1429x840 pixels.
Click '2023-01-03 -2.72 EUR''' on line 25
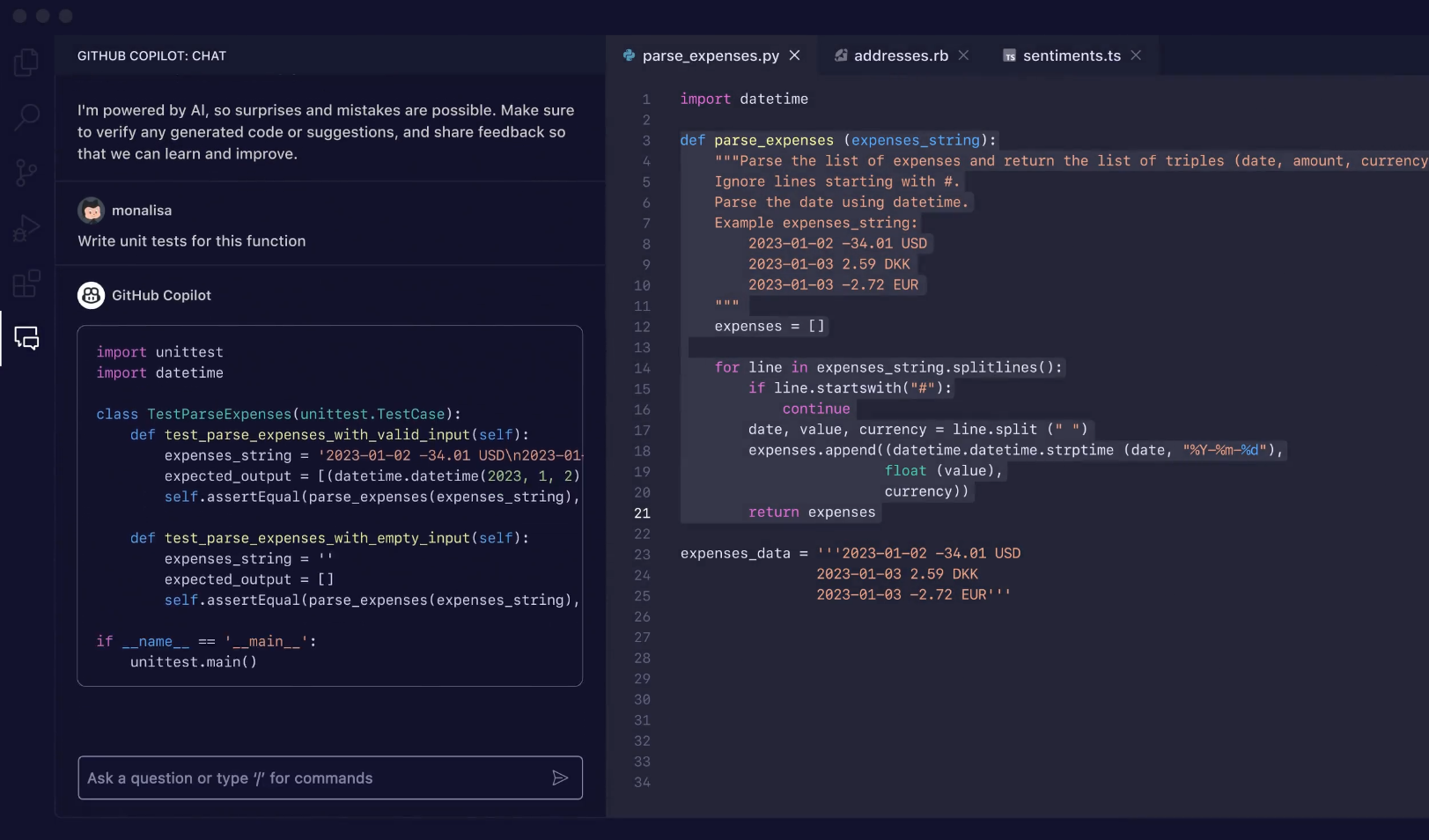coord(913,595)
